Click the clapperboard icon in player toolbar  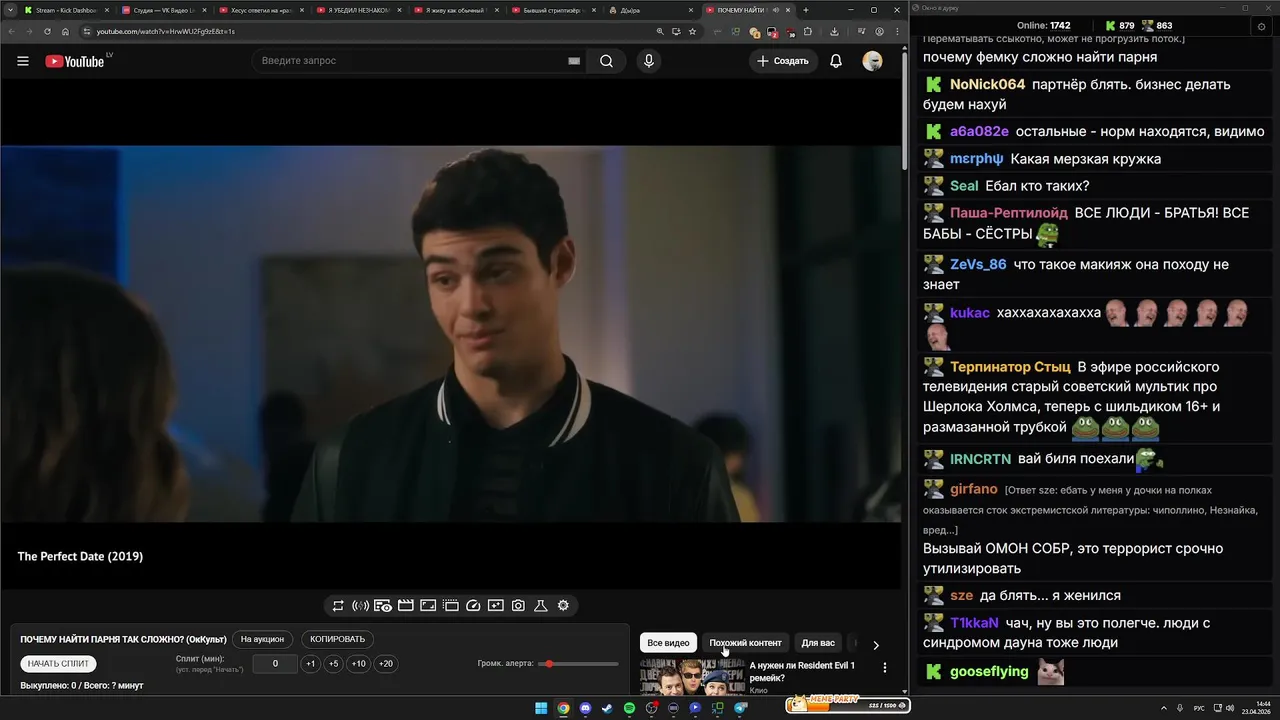coord(405,606)
